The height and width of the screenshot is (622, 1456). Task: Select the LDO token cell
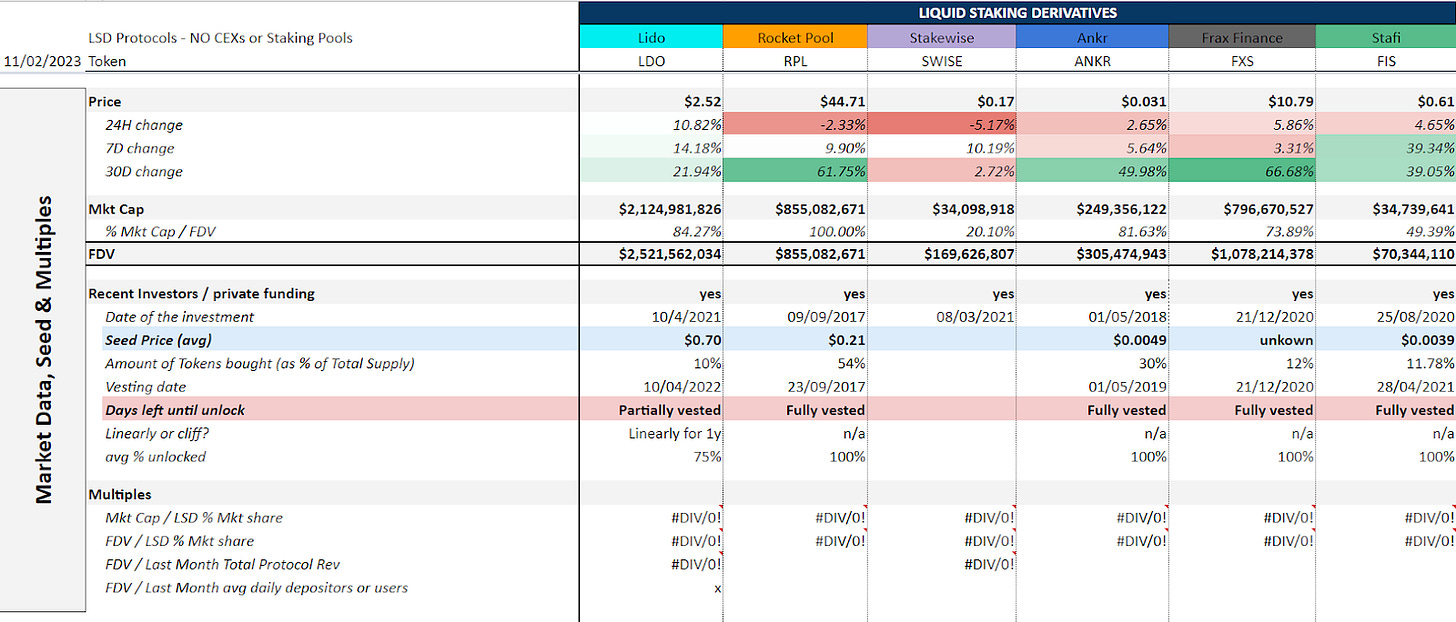(x=651, y=61)
